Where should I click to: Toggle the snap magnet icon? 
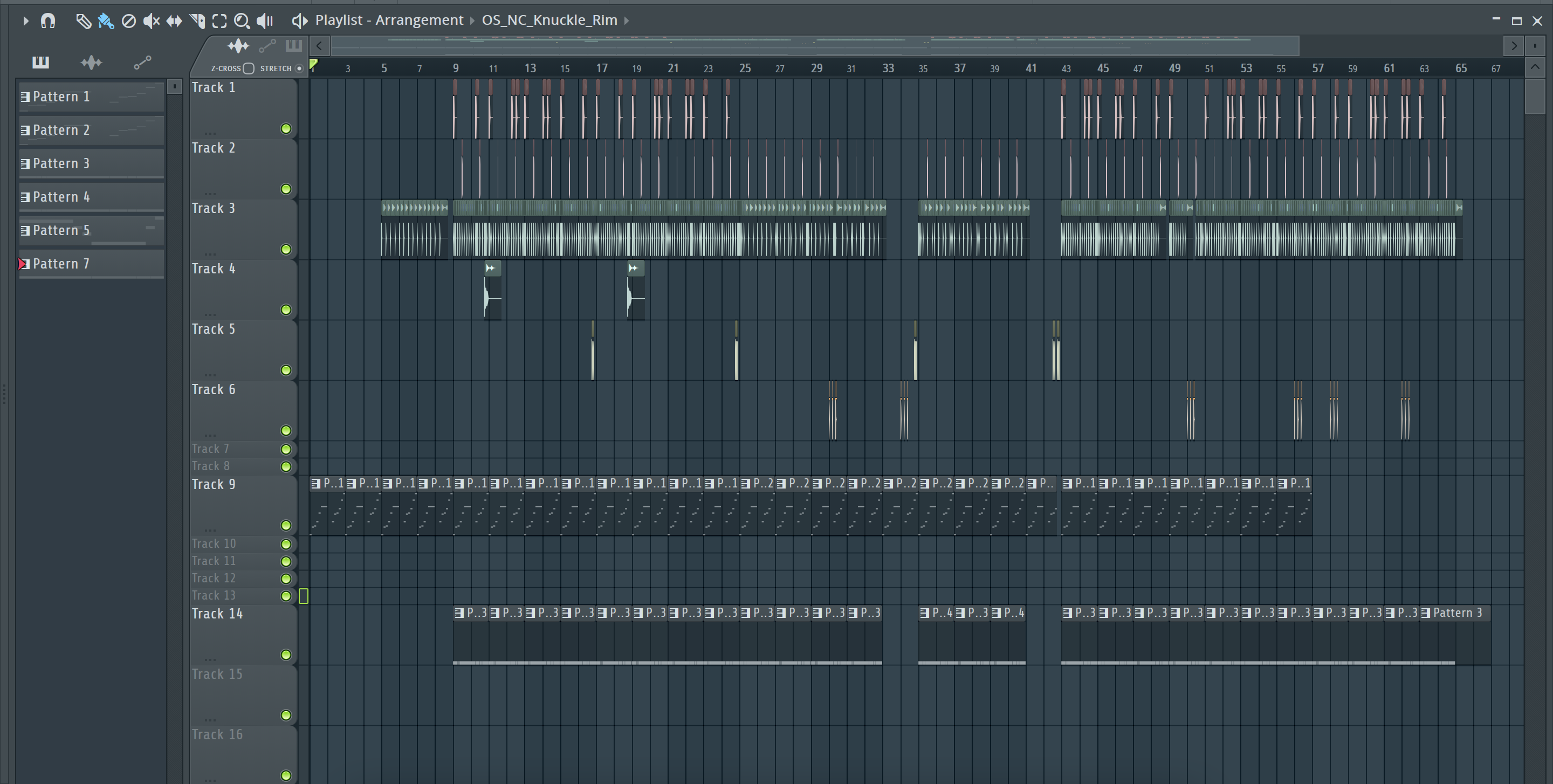click(x=47, y=21)
